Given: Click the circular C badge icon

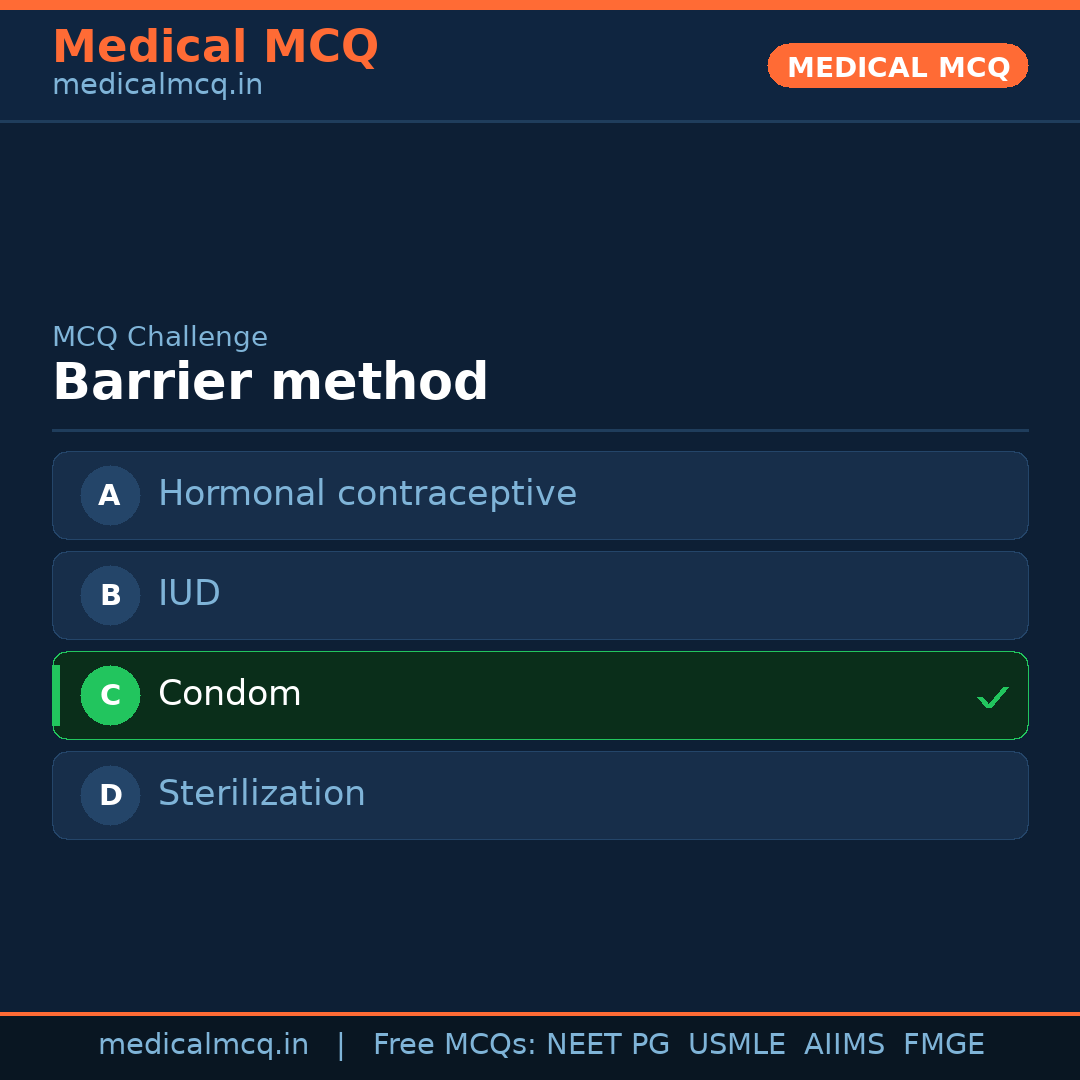Looking at the screenshot, I should 110,695.
